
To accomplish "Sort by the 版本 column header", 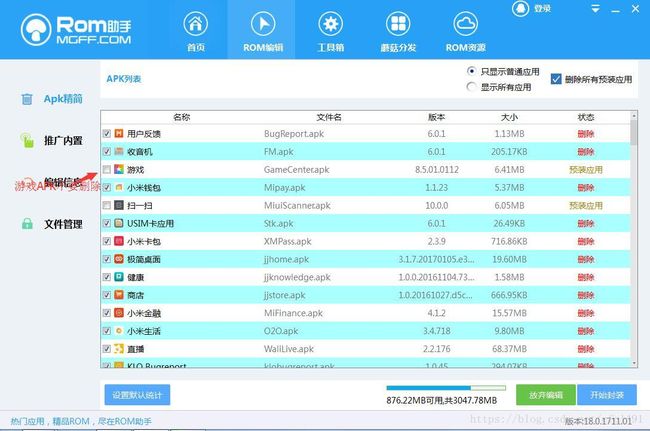I will 437,117.
